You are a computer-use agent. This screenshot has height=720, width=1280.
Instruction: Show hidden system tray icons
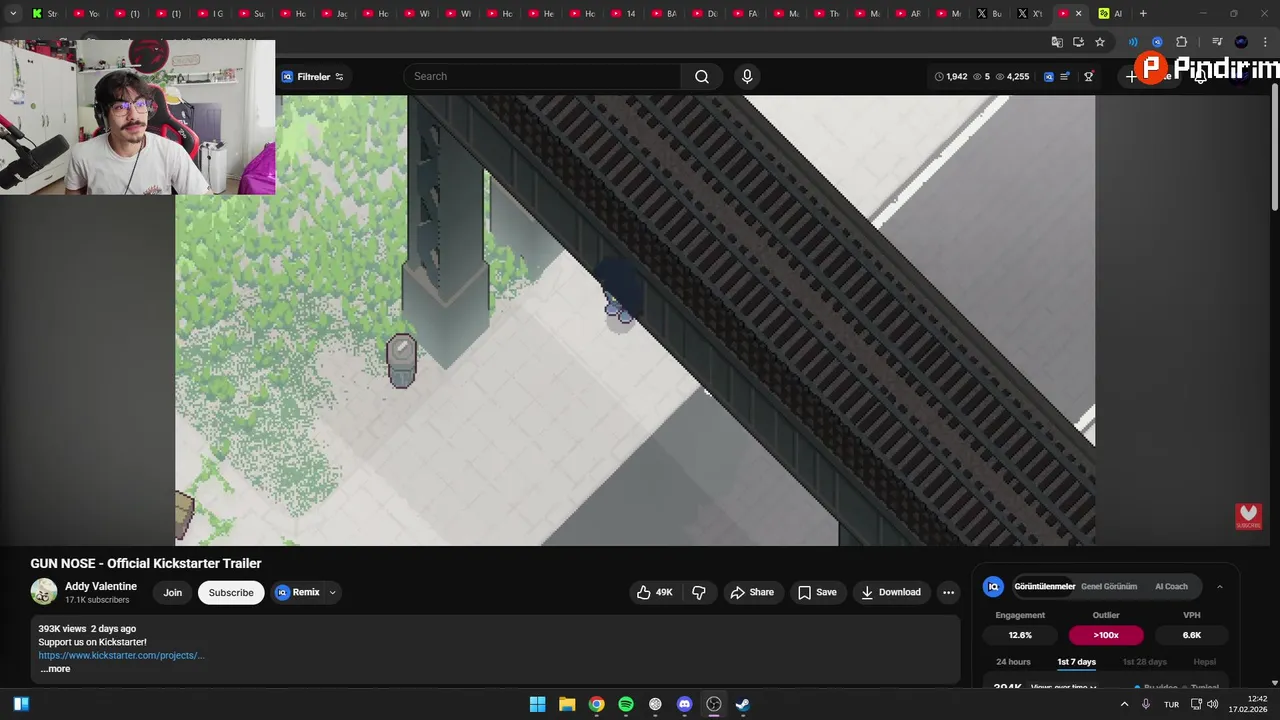tap(1124, 704)
